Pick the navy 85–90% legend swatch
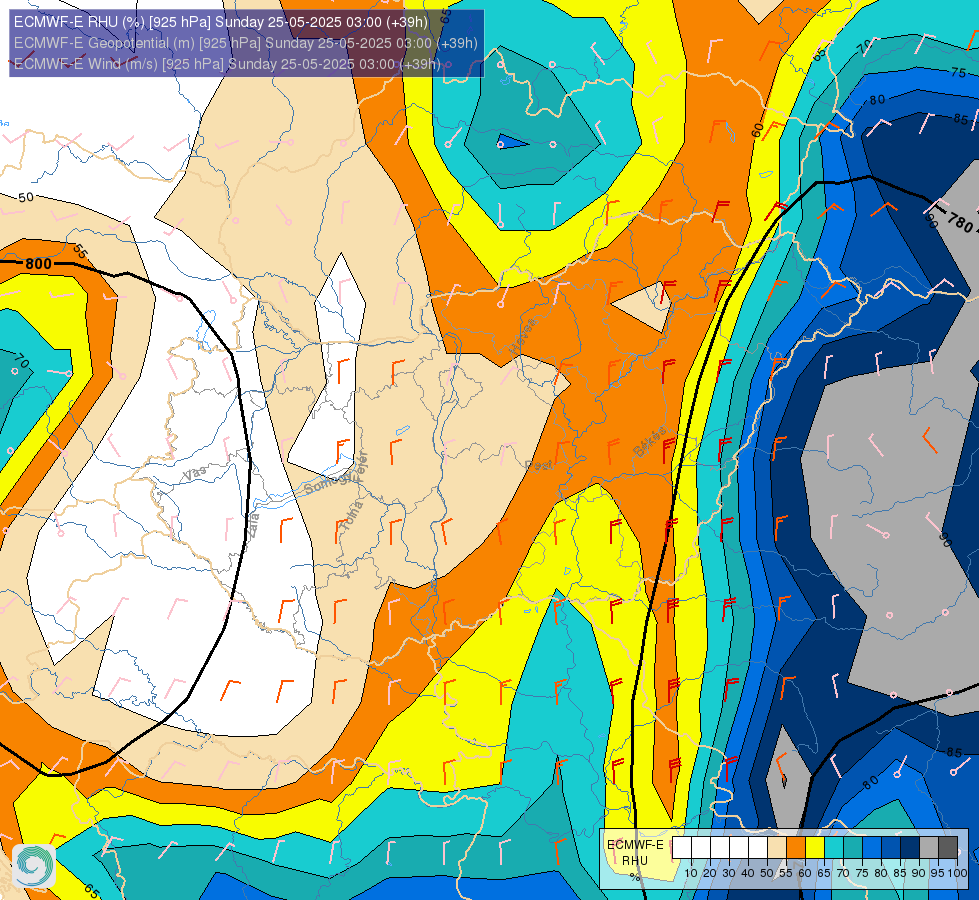This screenshot has width=979, height=900. point(910,847)
